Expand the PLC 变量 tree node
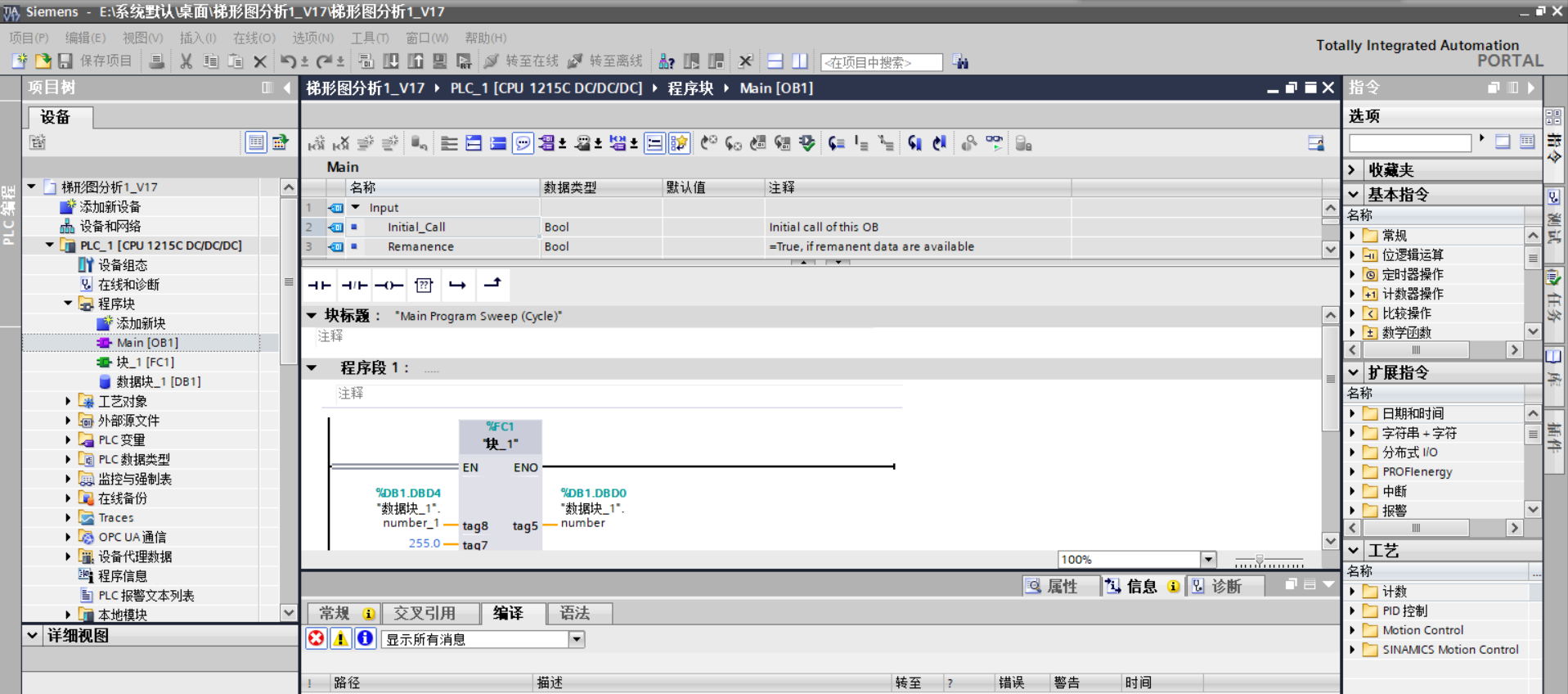The height and width of the screenshot is (694, 1568). tap(68, 439)
